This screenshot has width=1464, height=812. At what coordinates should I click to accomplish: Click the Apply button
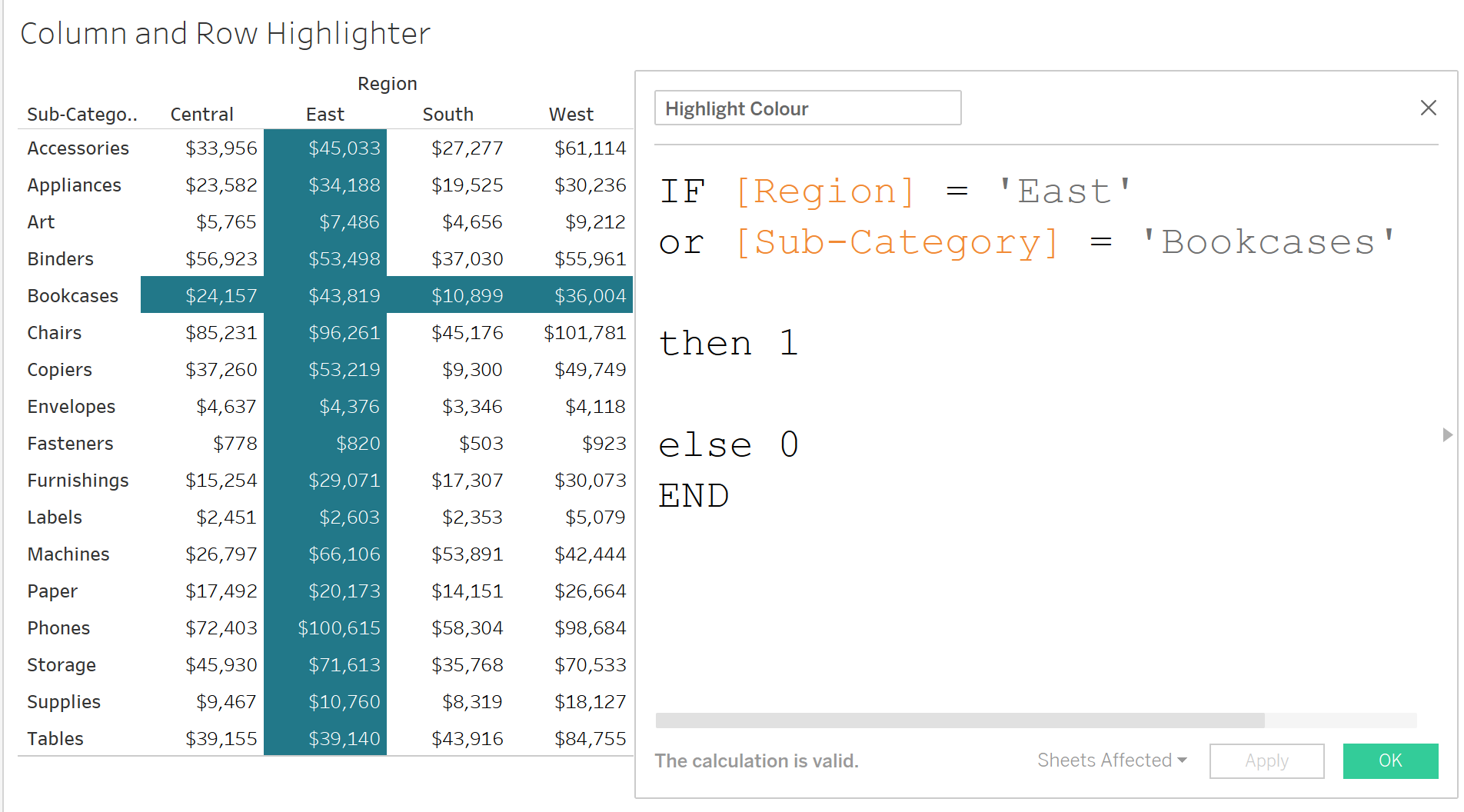1266,760
